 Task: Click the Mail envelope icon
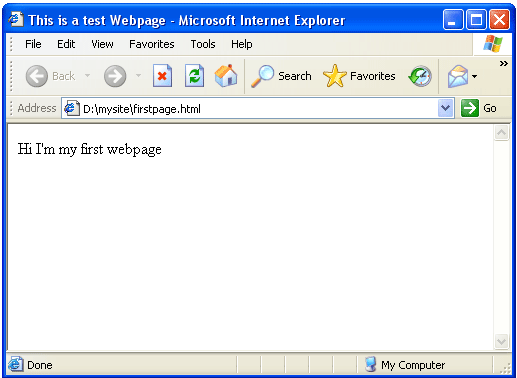click(x=457, y=76)
